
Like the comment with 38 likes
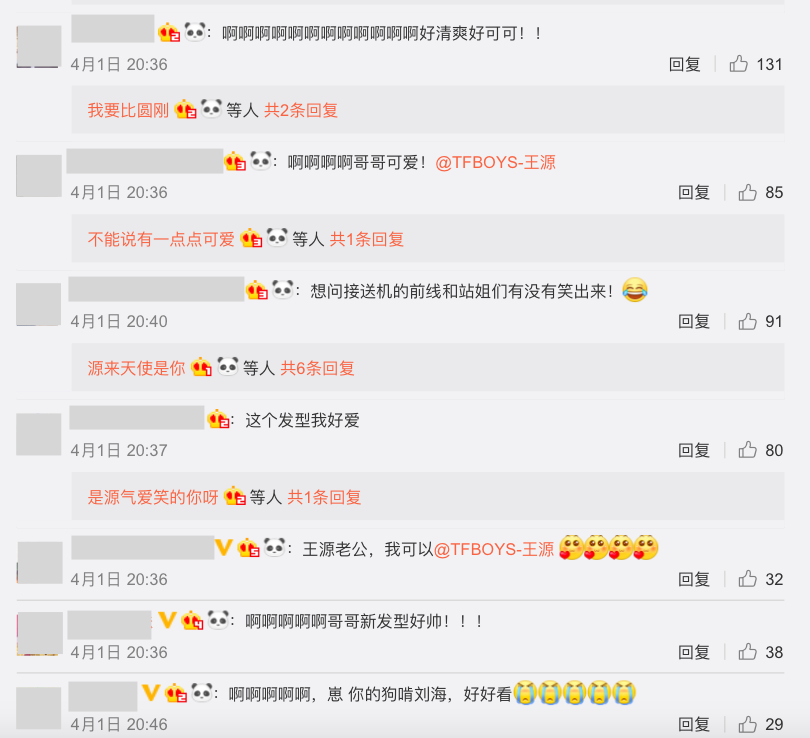[x=747, y=652]
